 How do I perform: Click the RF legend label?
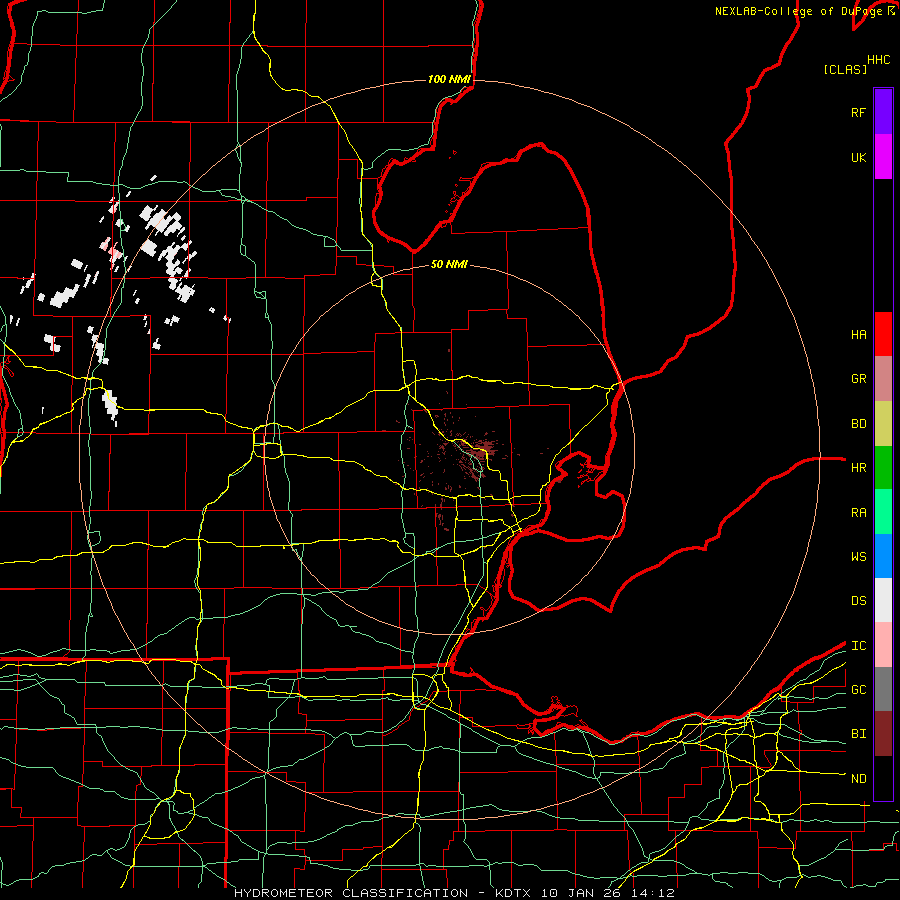click(858, 112)
